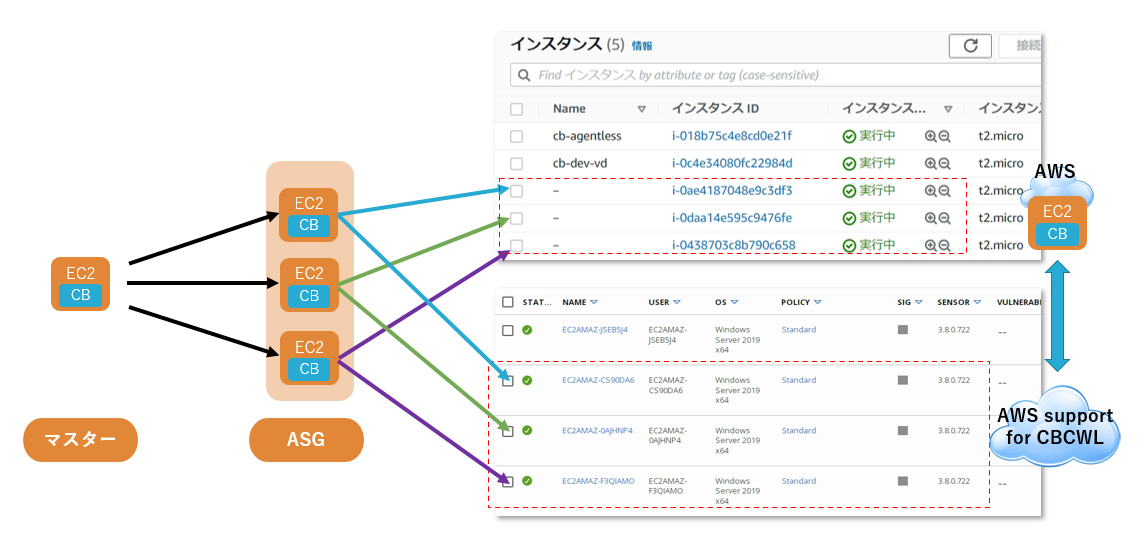Zoom in icon on the i-0438703c8b790c658 row
This screenshot has width=1148, height=554.
point(931,244)
